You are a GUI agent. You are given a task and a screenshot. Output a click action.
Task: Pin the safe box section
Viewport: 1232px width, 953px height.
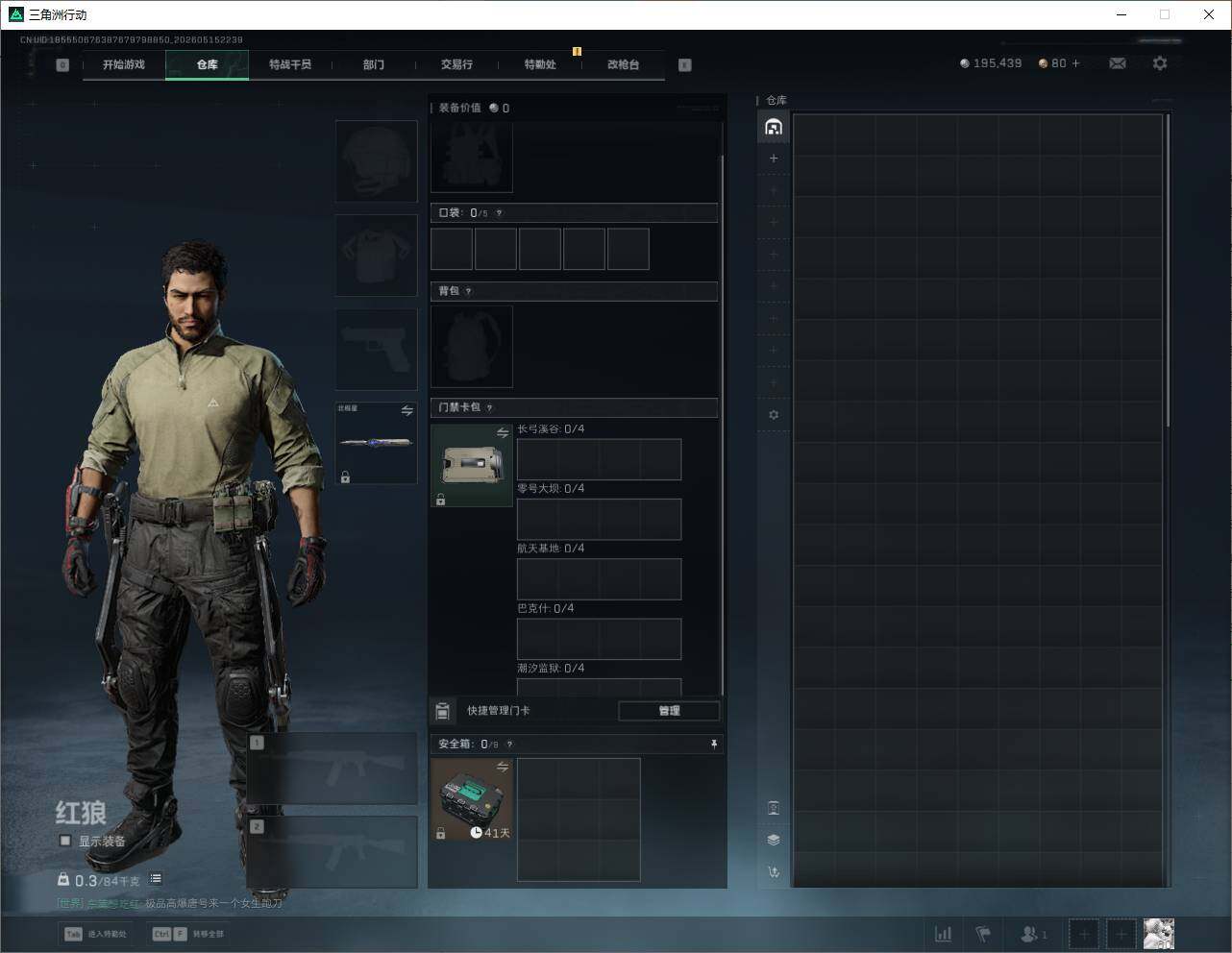713,744
